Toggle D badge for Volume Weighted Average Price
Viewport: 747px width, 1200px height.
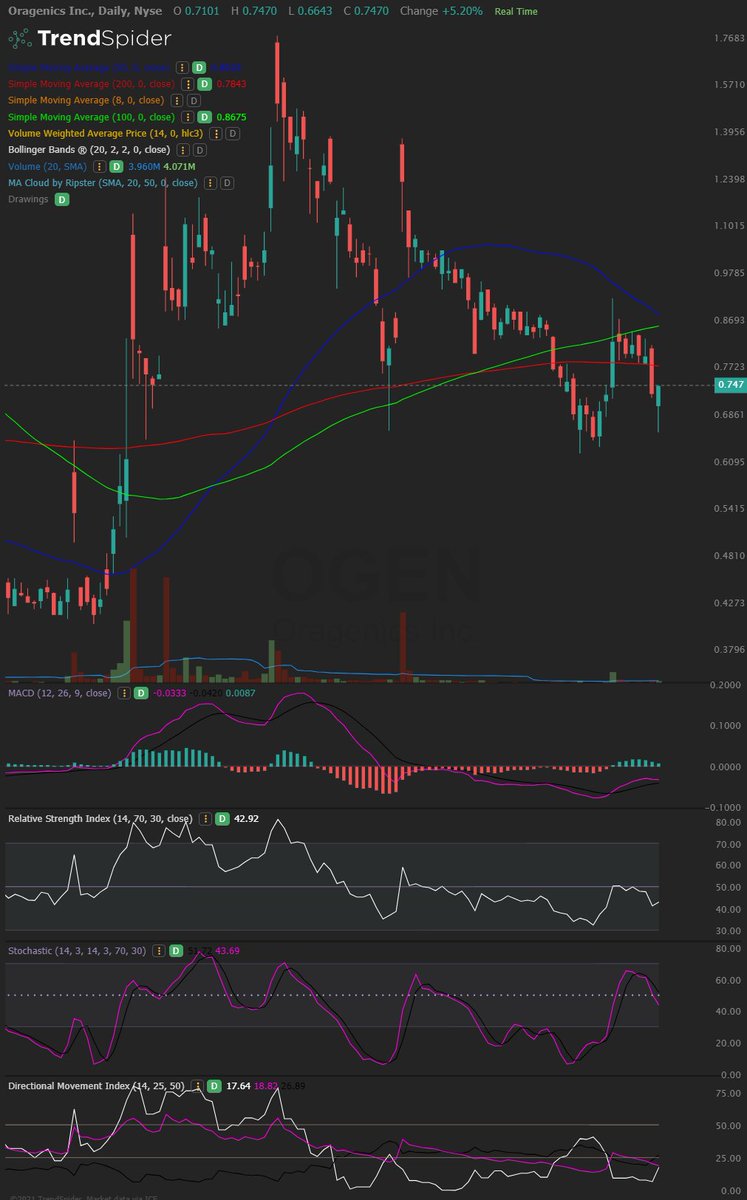click(x=231, y=133)
